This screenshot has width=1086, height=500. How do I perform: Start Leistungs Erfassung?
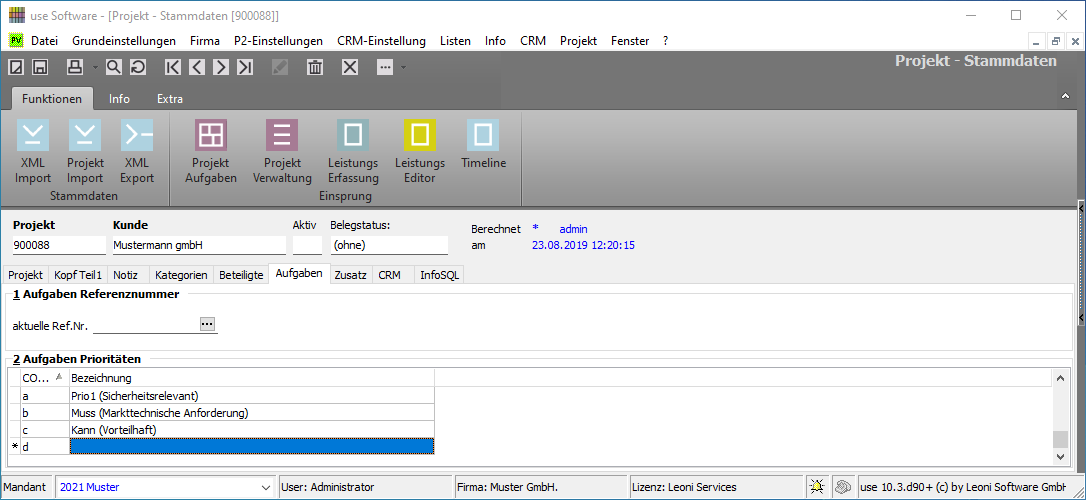tap(353, 152)
